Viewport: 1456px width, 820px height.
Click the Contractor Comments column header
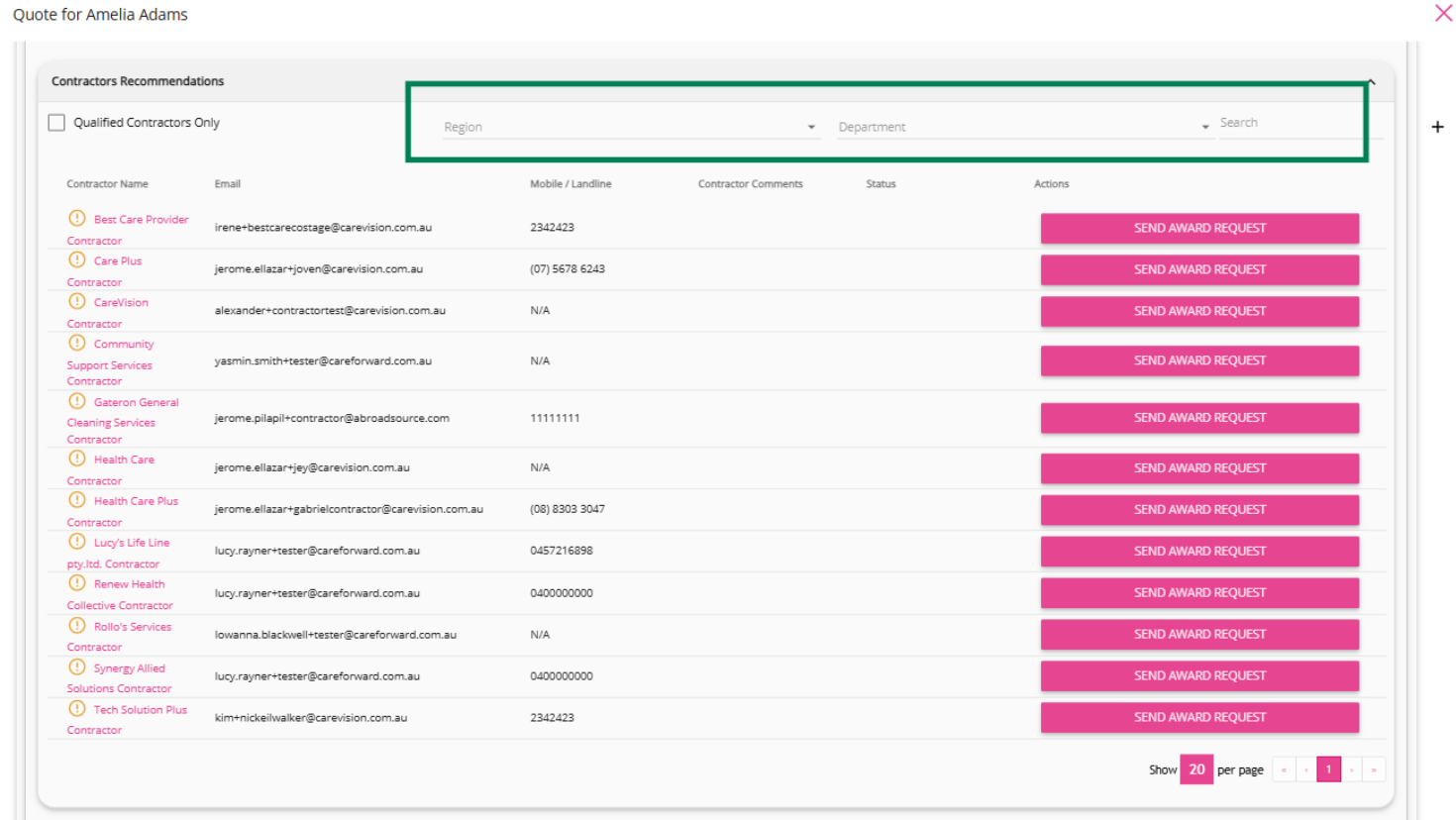pos(751,184)
